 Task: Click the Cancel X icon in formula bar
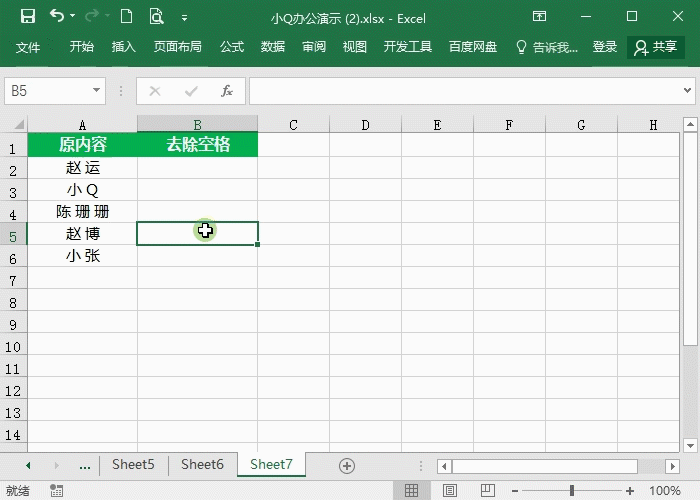[x=155, y=91]
